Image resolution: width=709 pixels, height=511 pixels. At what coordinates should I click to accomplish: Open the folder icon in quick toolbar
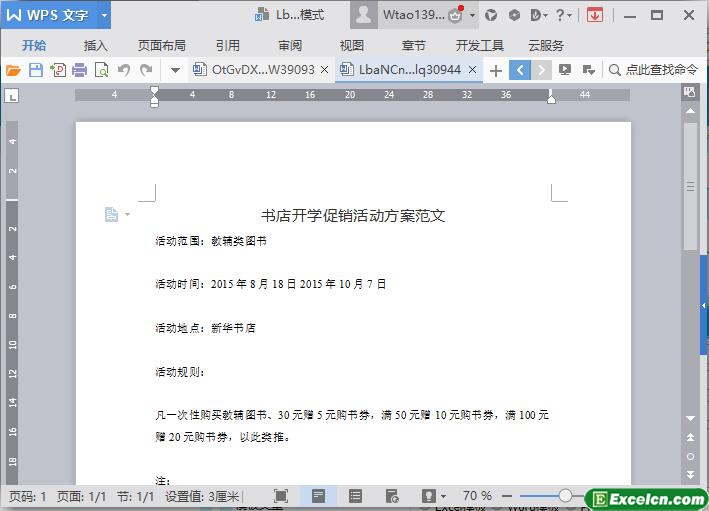point(14,70)
